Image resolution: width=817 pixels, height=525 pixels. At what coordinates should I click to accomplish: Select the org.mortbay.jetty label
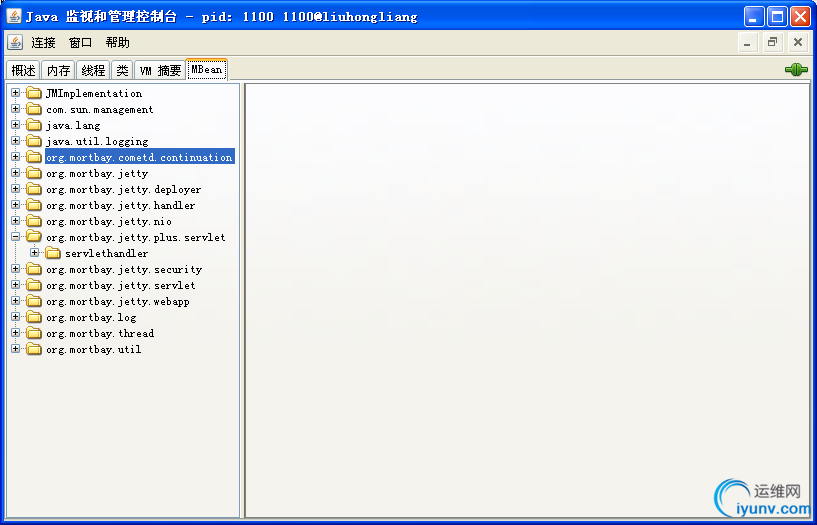[97, 173]
